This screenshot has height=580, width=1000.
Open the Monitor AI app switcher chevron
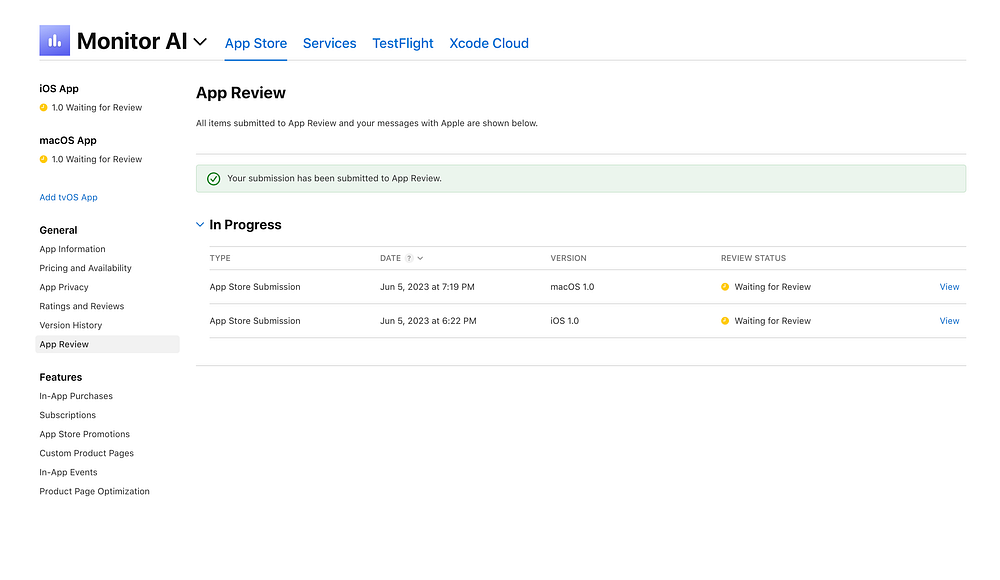(x=200, y=42)
